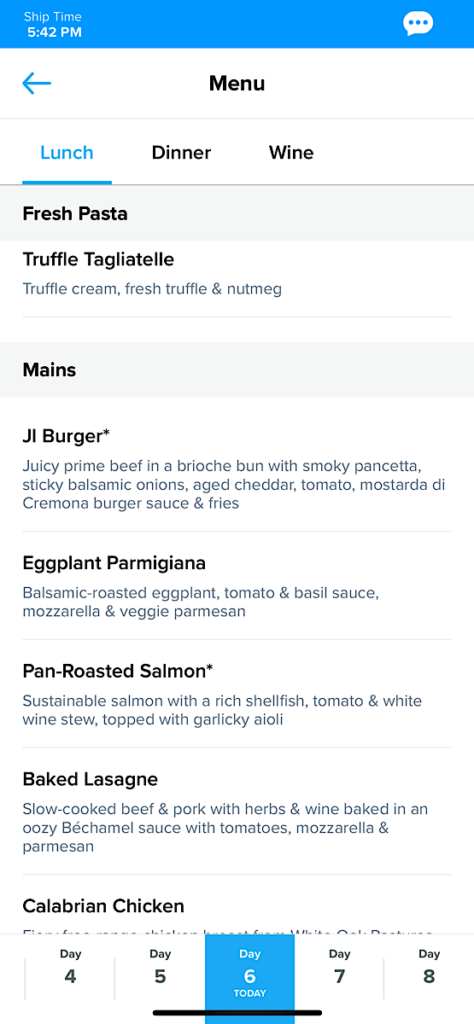Viewport: 474px width, 1024px height.
Task: Tap the Mains section header
Action: tap(237, 370)
